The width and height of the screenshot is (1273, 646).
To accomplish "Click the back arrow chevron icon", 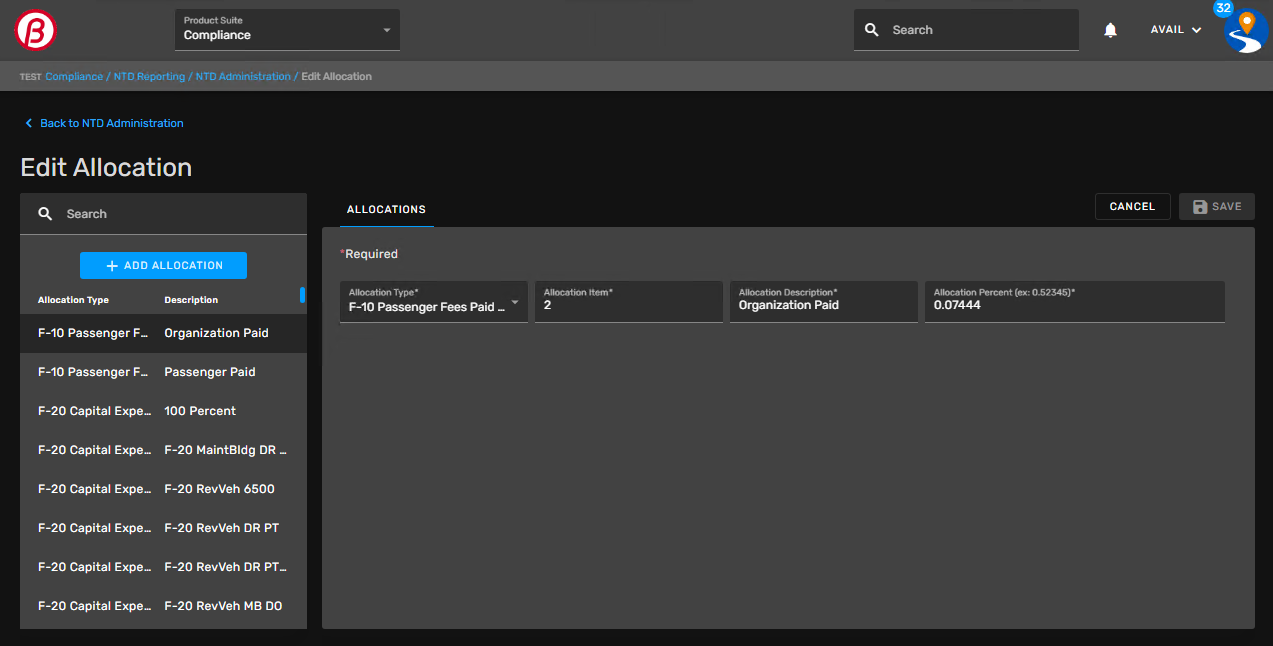I will tap(28, 123).
